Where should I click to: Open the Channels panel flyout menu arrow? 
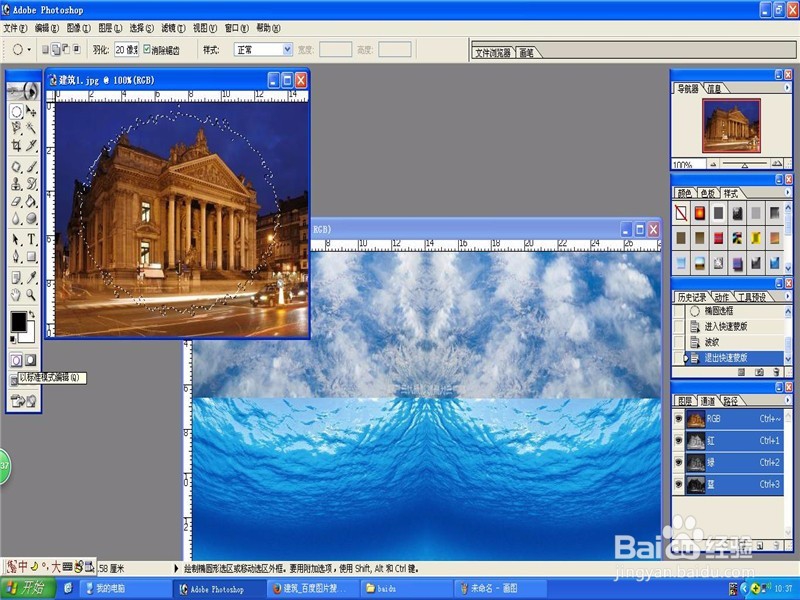[x=787, y=401]
